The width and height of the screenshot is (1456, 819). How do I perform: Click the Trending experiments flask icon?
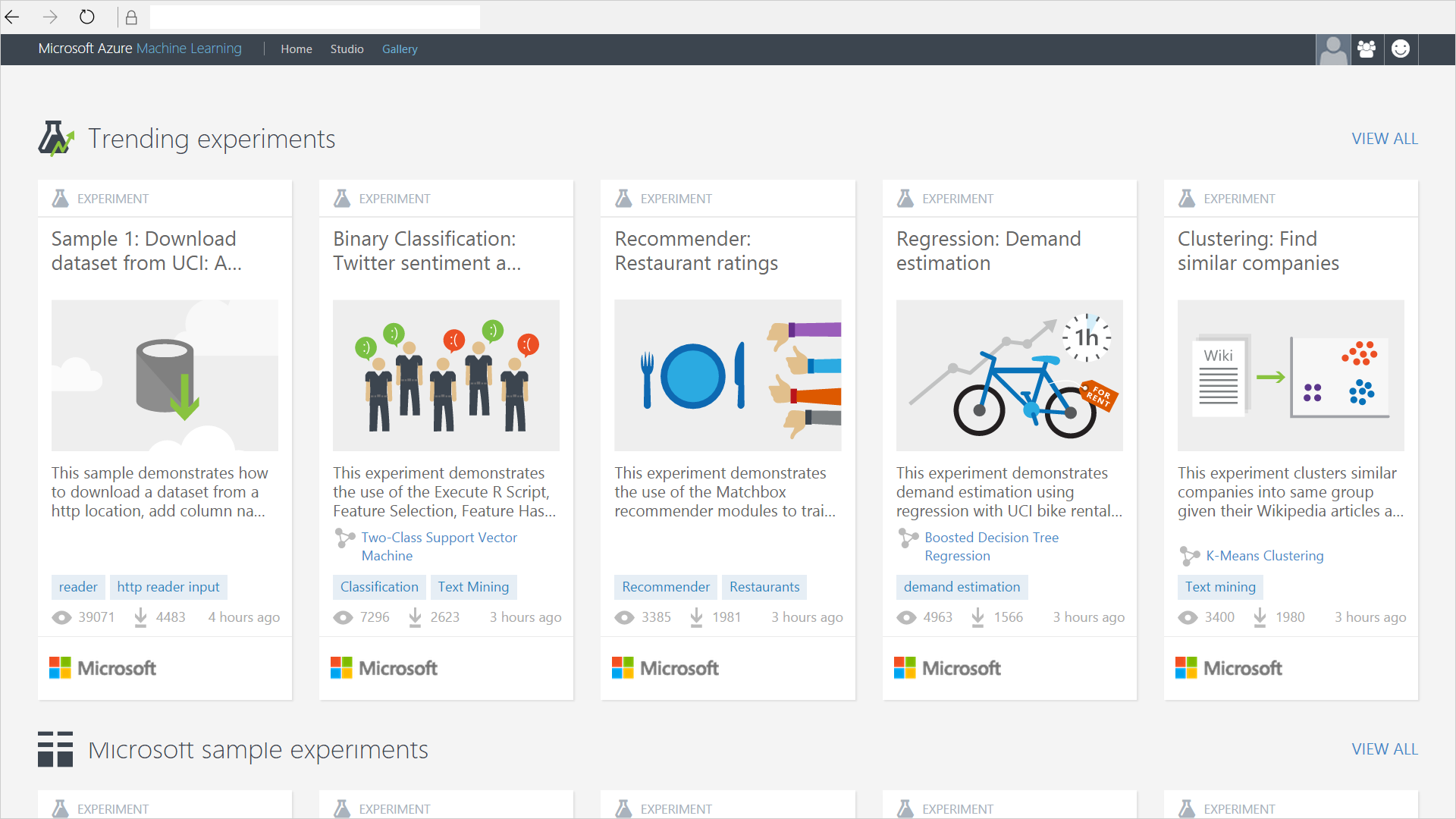point(56,139)
